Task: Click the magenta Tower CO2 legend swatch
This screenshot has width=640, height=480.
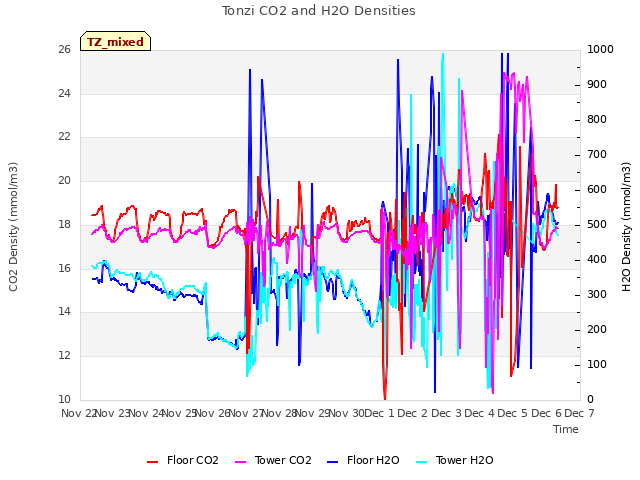Action: 240,462
